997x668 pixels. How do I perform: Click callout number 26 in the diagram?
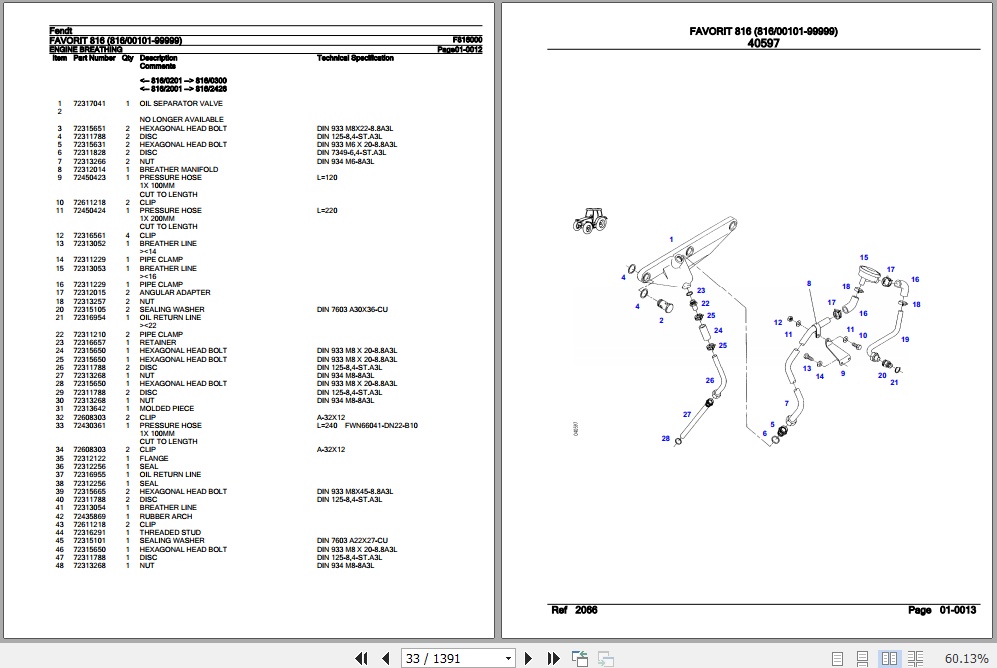click(x=710, y=380)
